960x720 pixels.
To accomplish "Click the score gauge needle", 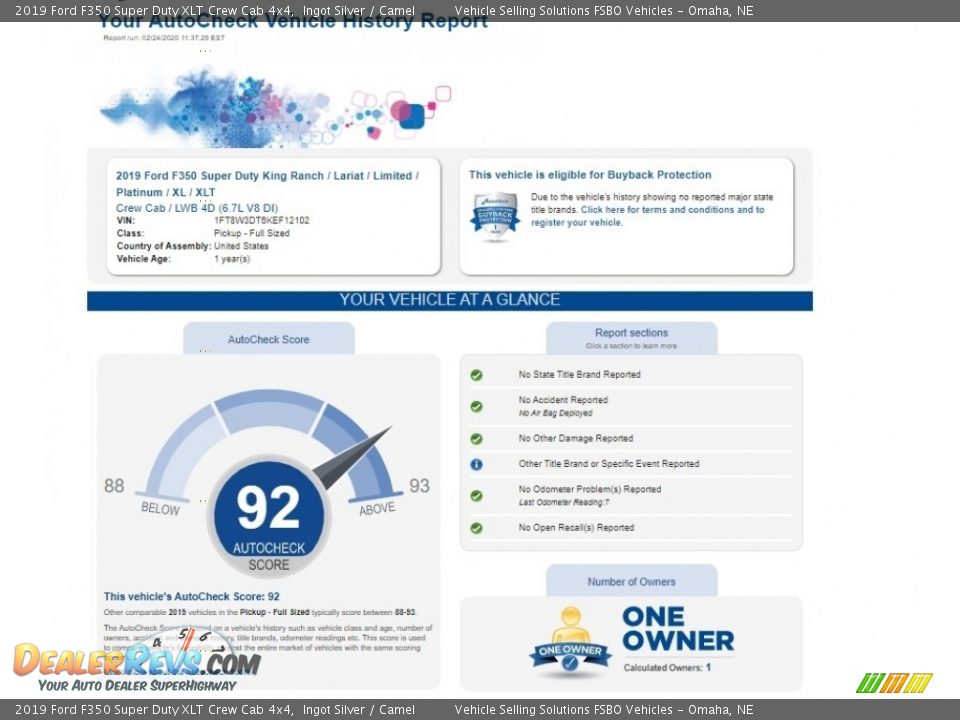I will 352,457.
